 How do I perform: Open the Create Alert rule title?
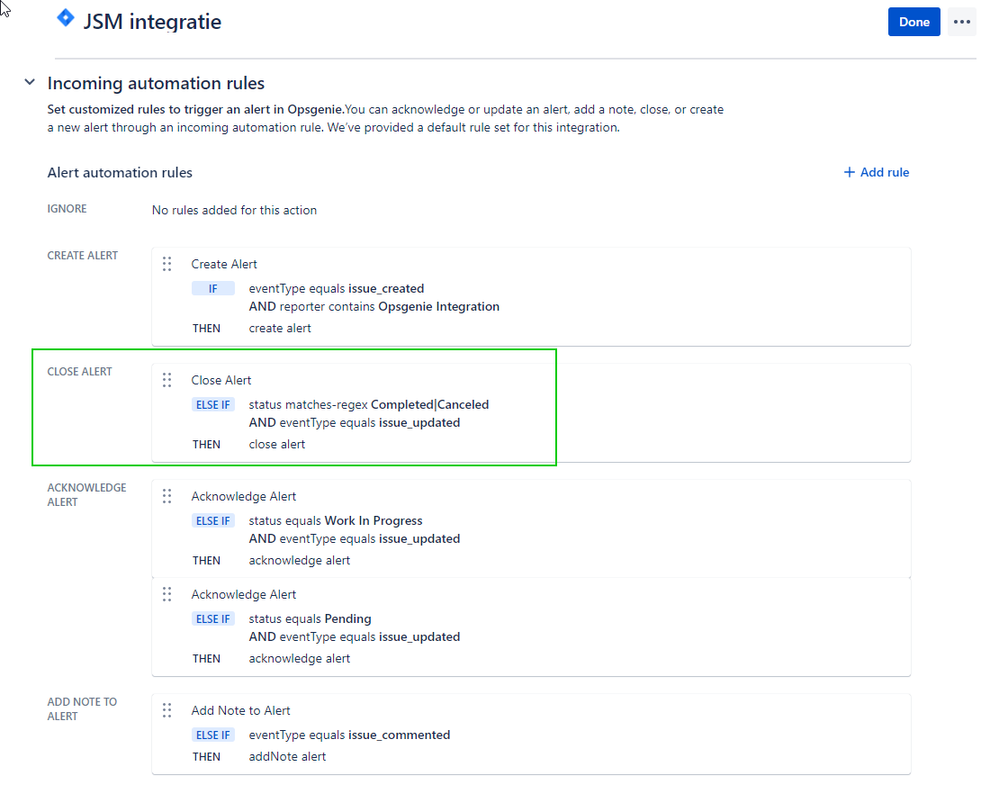pyautogui.click(x=224, y=264)
